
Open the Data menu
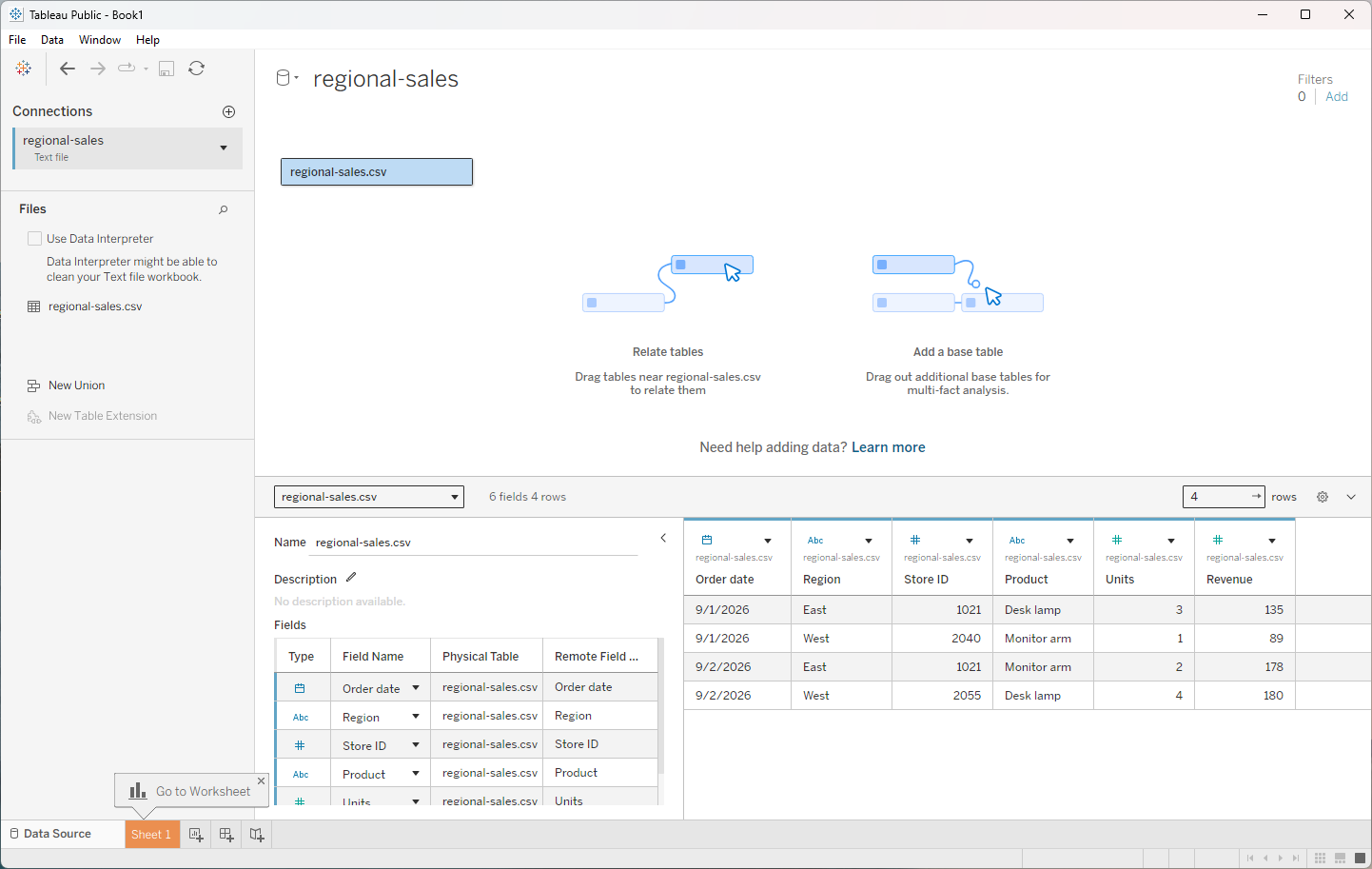pyautogui.click(x=52, y=40)
